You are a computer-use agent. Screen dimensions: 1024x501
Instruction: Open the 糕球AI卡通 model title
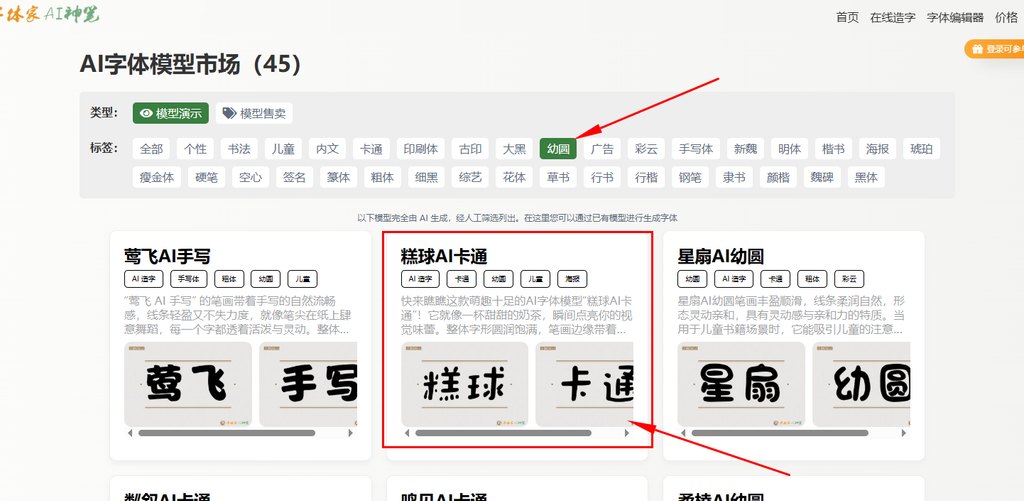click(444, 256)
